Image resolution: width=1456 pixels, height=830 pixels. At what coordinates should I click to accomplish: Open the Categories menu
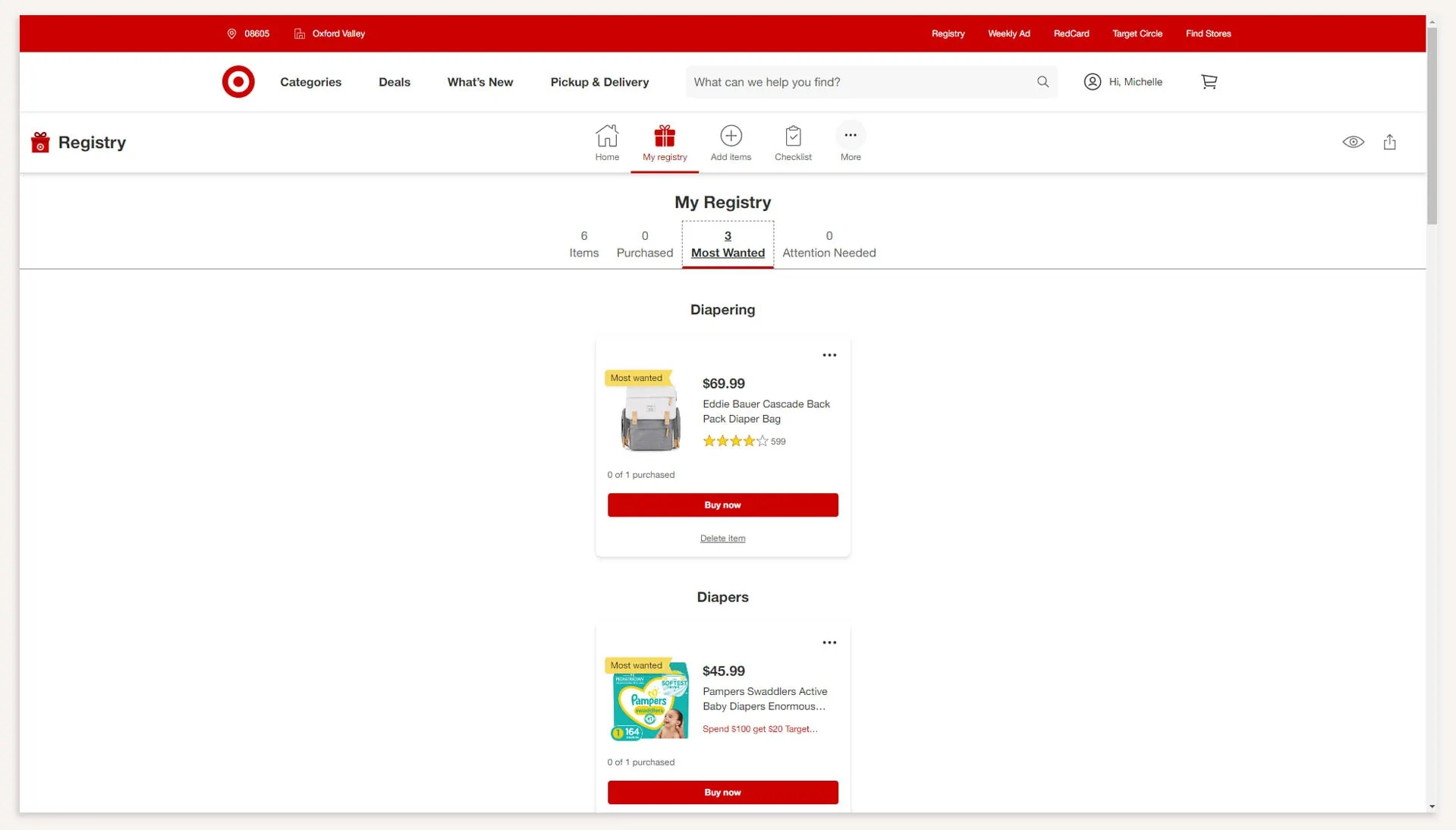coord(310,82)
